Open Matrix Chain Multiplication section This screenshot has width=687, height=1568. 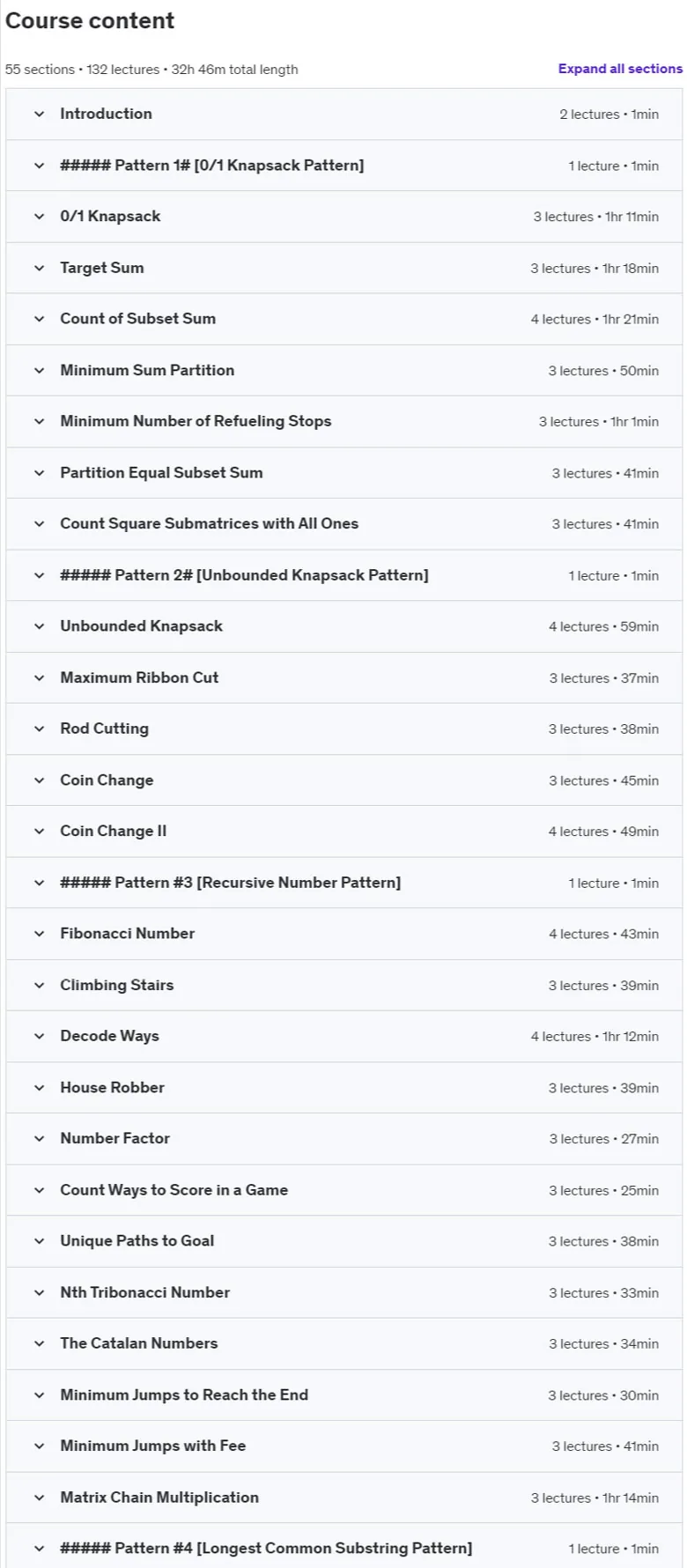click(344, 1497)
